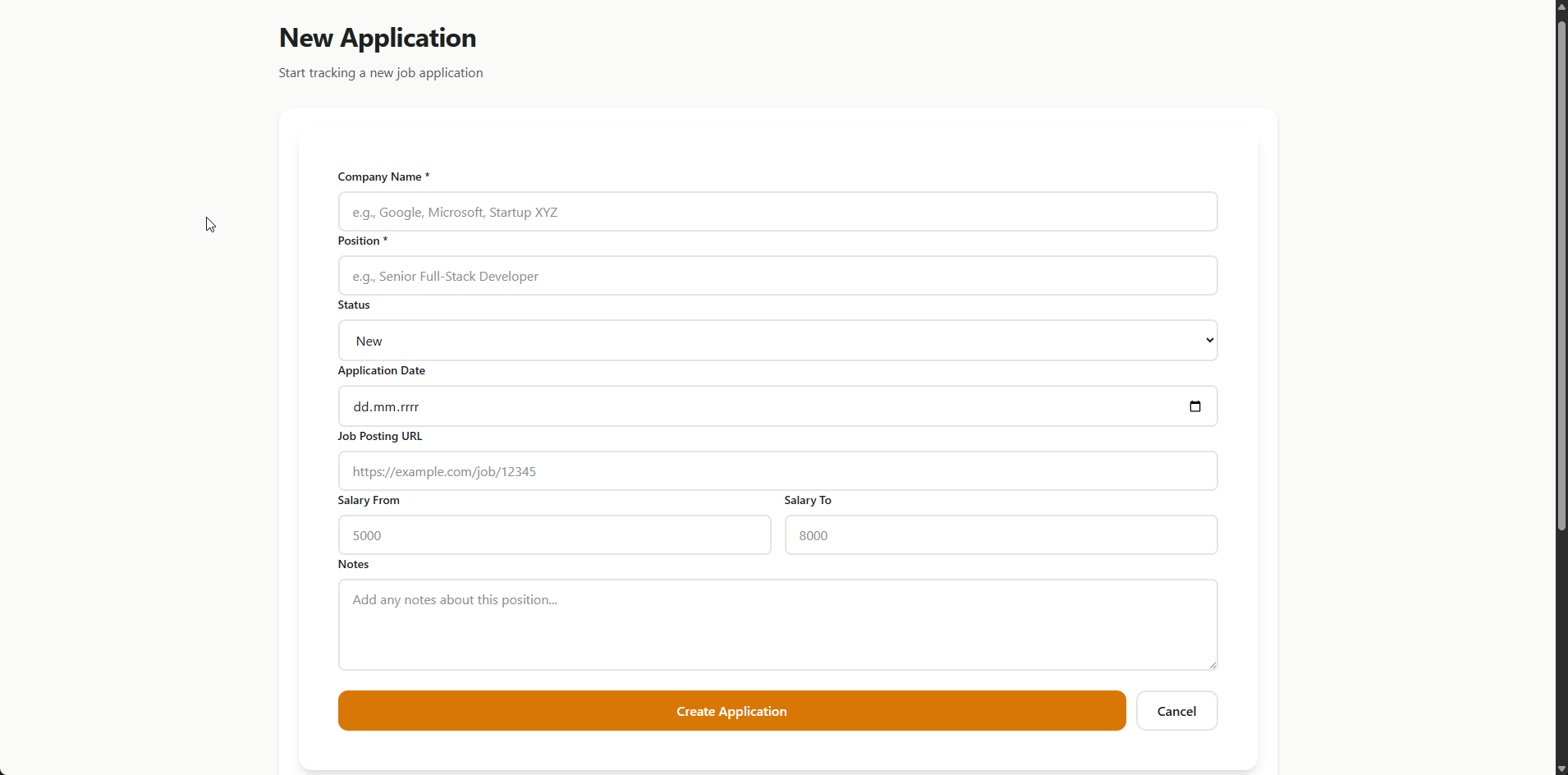The width and height of the screenshot is (1568, 775).
Task: Click the scrollbar down arrow
Action: 1559,768
